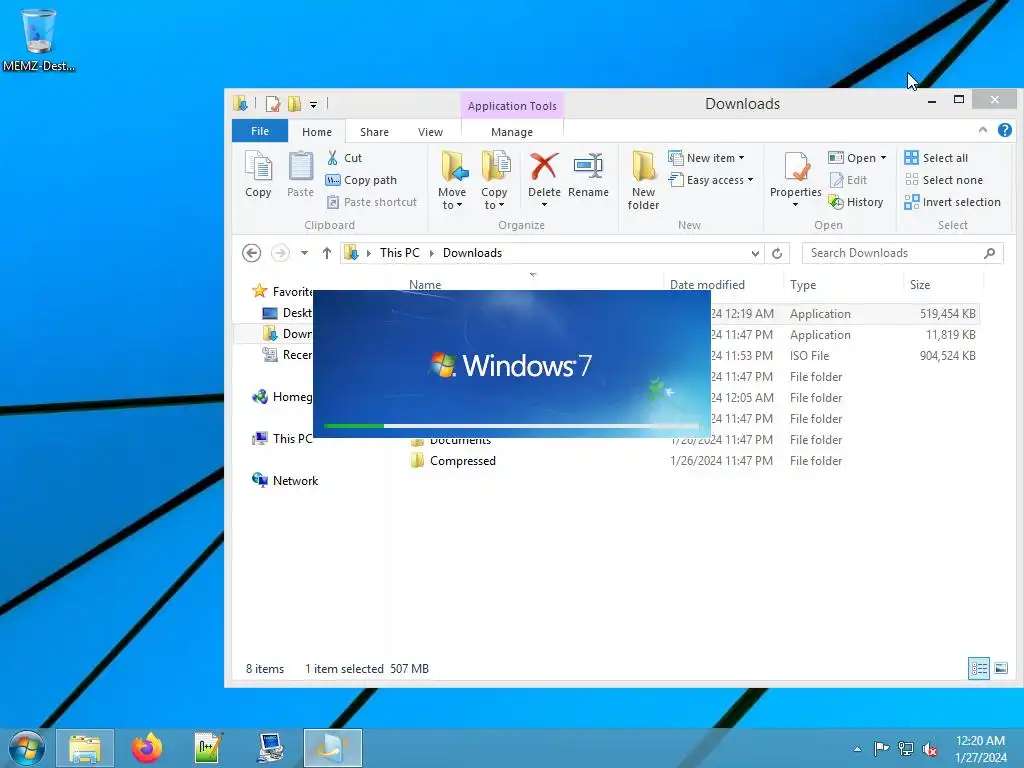Viewport: 1024px width, 768px height.
Task: Open the MEMZ-Dest recycle bin desktop icon
Action: [38, 39]
